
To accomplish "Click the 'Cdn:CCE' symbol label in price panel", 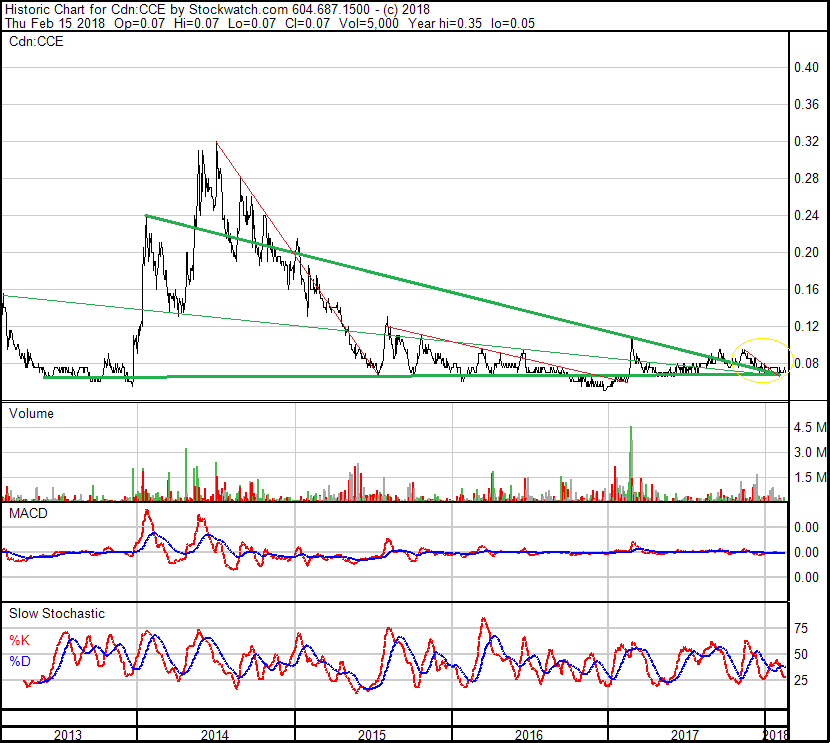I will (36, 42).
